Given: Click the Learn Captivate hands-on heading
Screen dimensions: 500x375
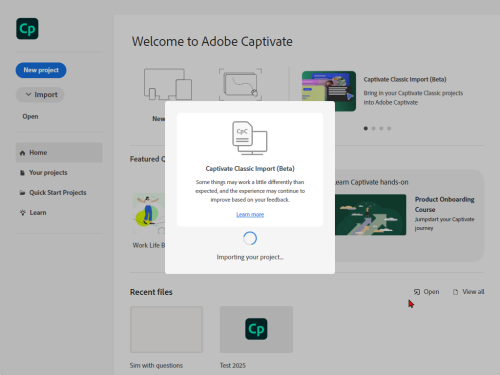Looking at the screenshot, I should (372, 182).
